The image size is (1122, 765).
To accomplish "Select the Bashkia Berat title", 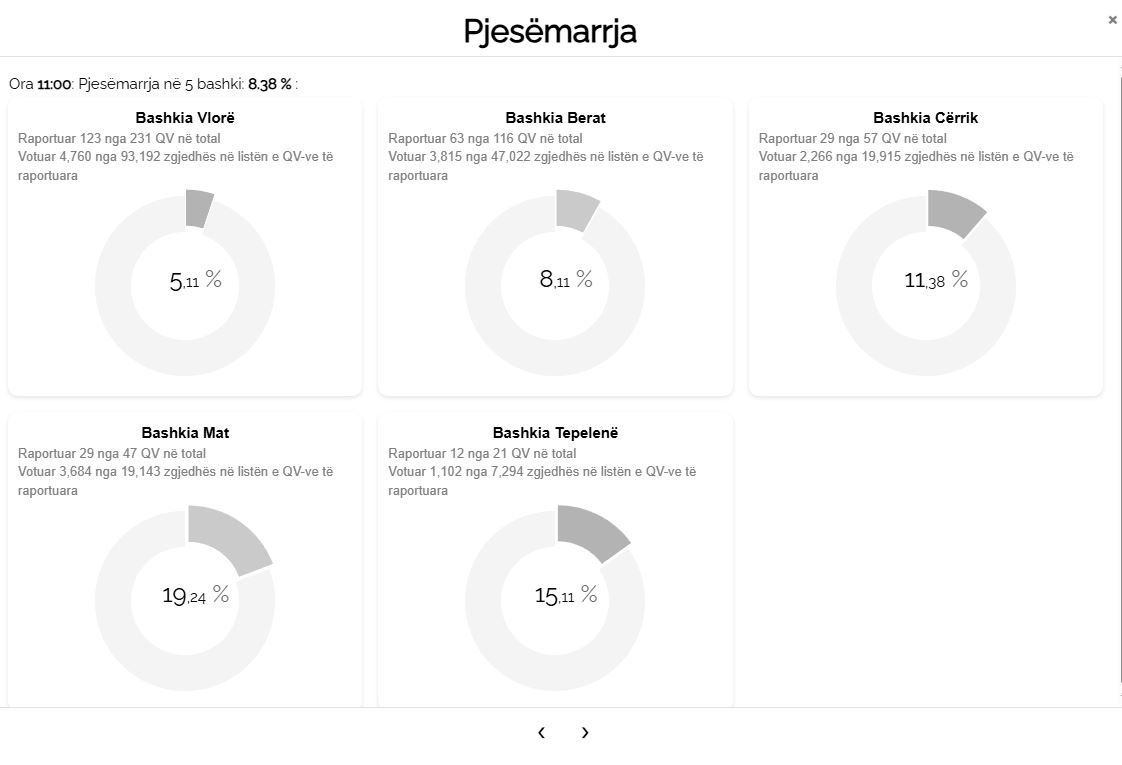I will pyautogui.click(x=555, y=118).
